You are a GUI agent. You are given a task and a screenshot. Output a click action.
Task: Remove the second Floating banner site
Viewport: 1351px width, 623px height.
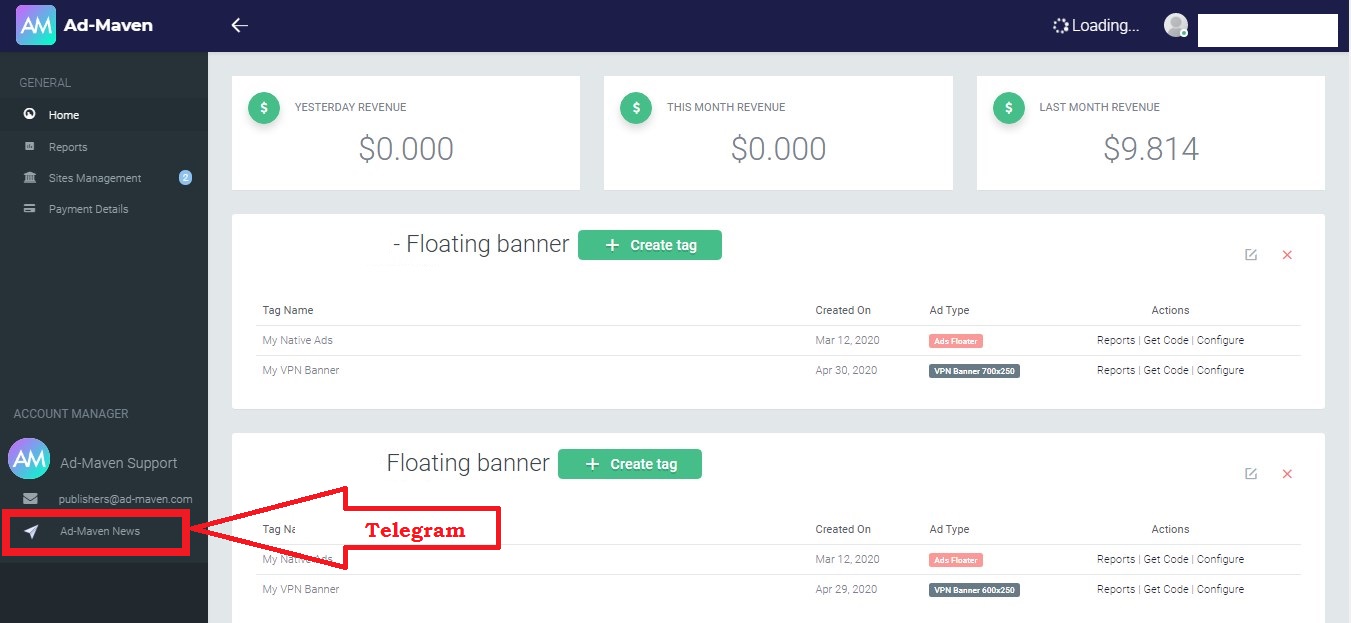pos(1287,474)
